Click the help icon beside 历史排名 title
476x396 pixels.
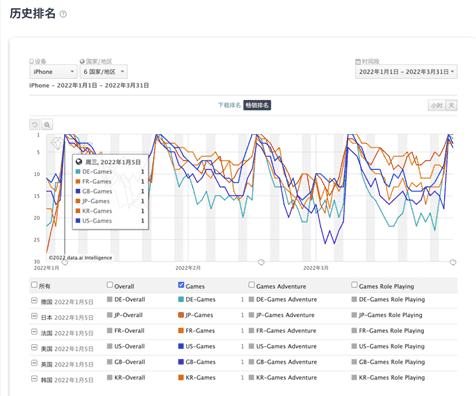pos(63,14)
